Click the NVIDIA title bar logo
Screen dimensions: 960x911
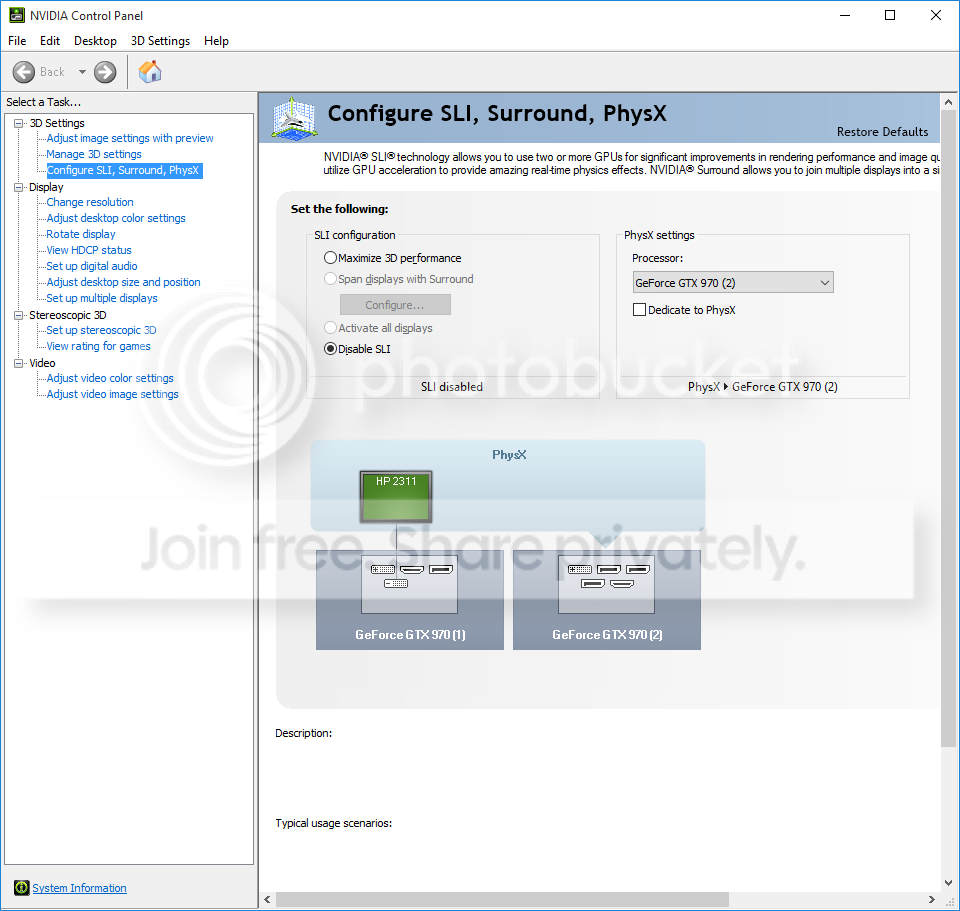pyautogui.click(x=17, y=15)
